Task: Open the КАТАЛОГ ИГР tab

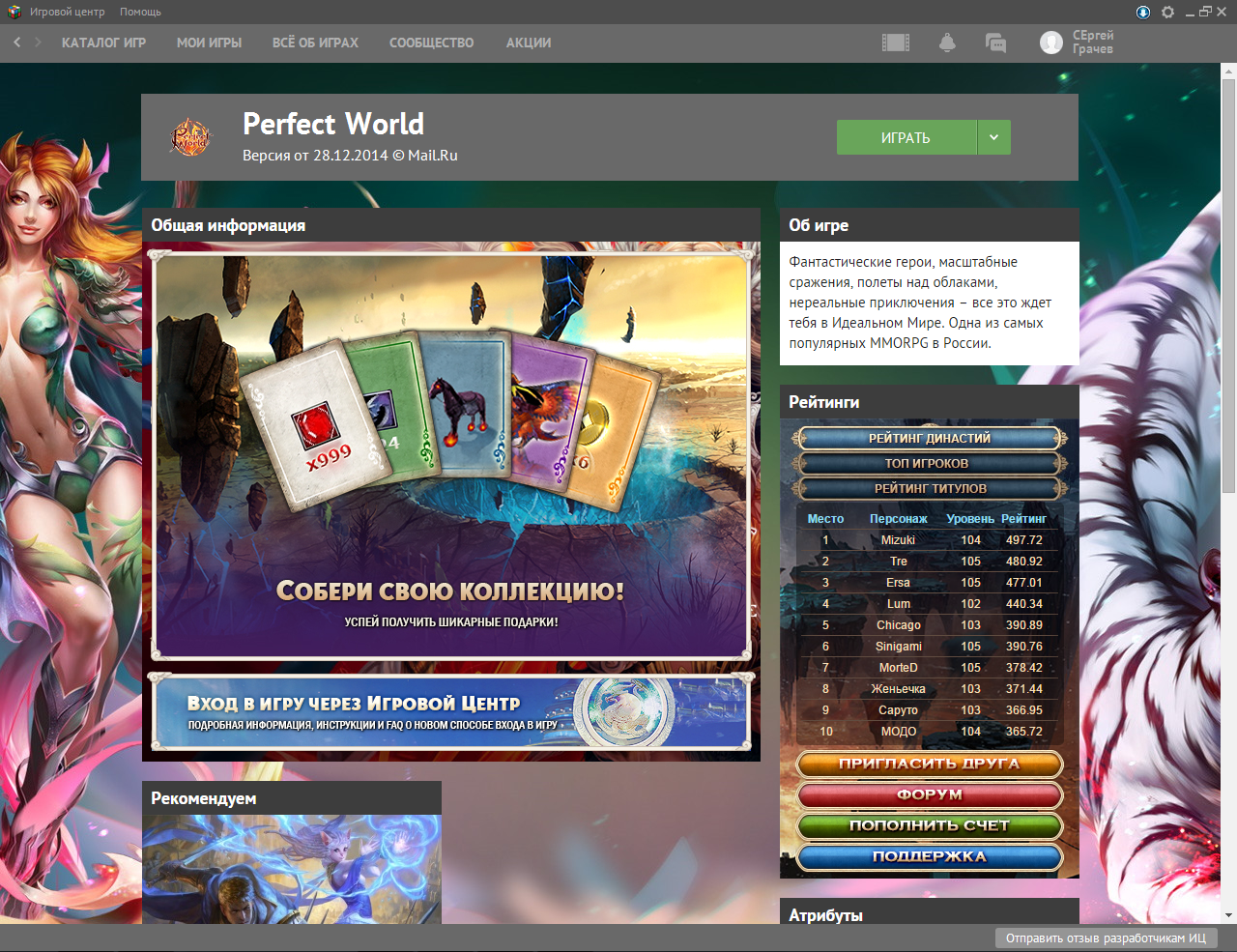Action: (103, 43)
